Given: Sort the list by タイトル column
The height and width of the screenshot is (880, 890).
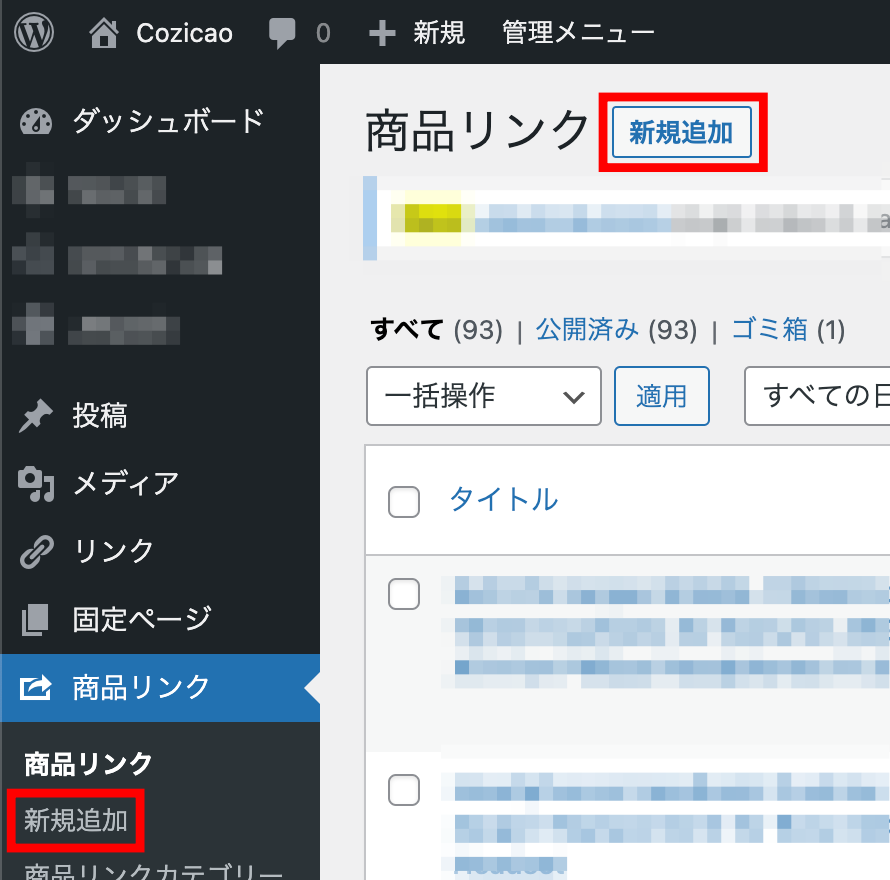Looking at the screenshot, I should coord(503,500).
